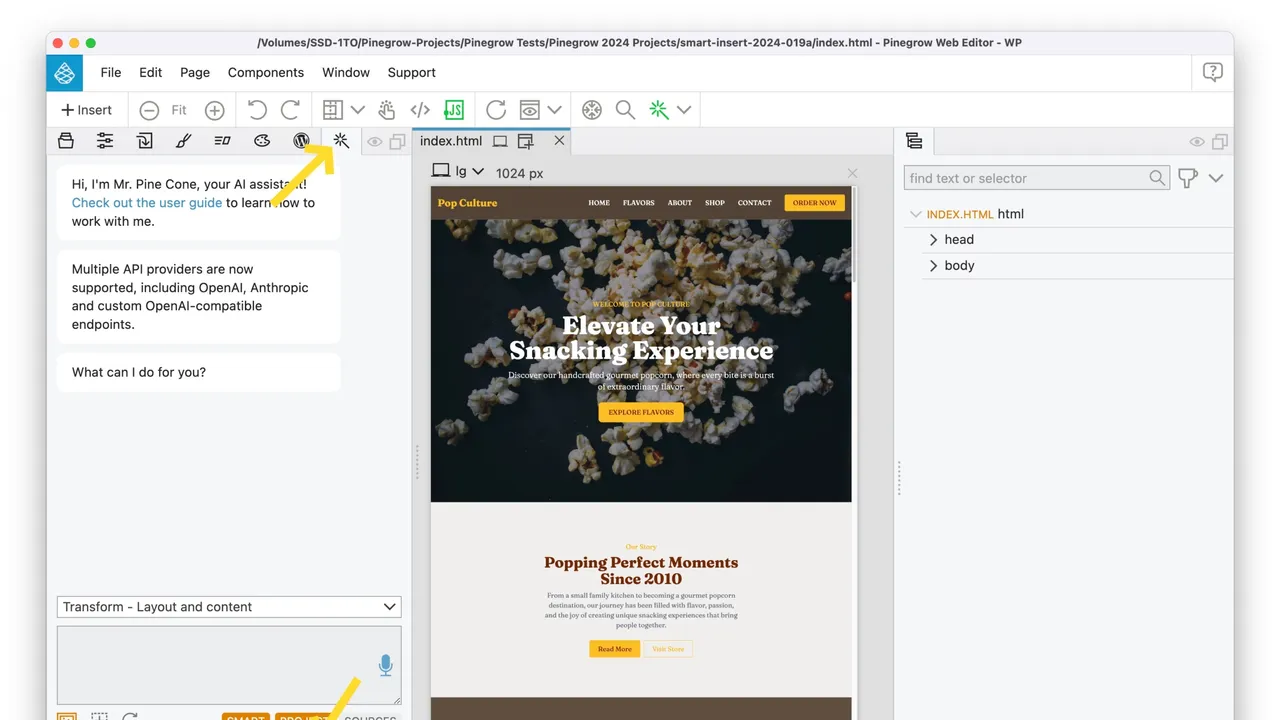Select the index.html page tab

(451, 141)
